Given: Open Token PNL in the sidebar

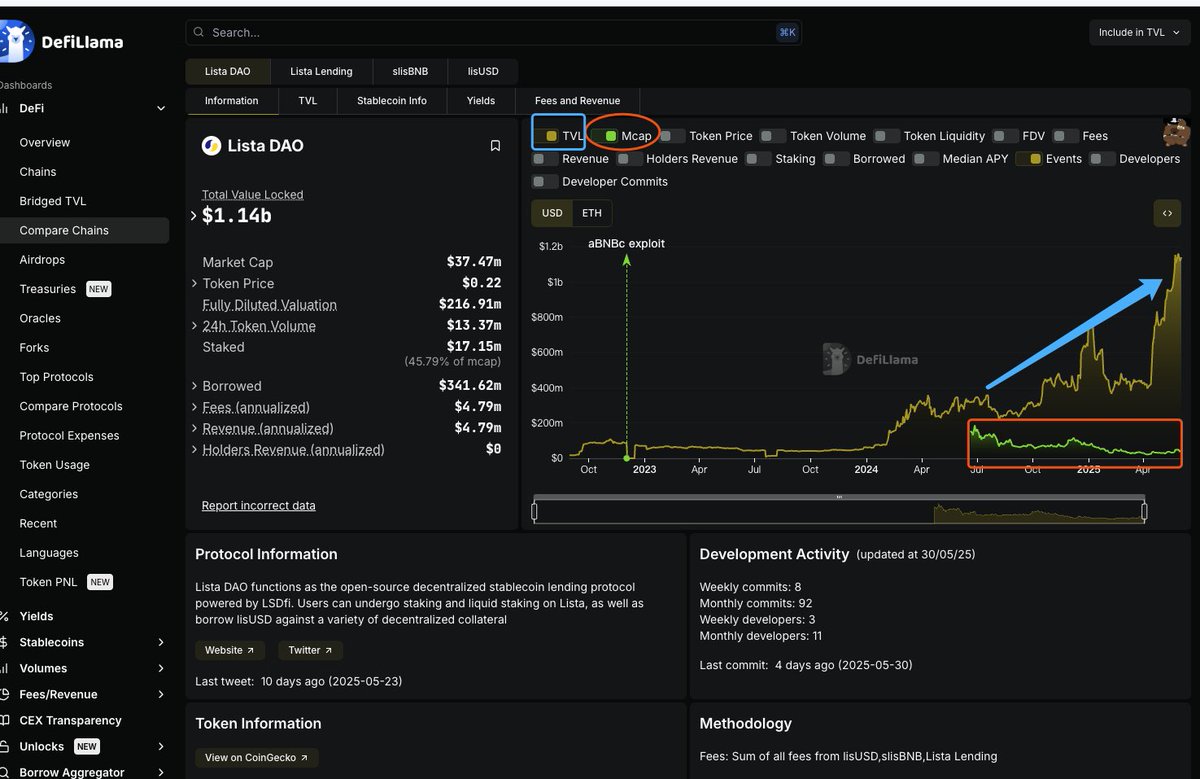Looking at the screenshot, I should click(x=49, y=582).
